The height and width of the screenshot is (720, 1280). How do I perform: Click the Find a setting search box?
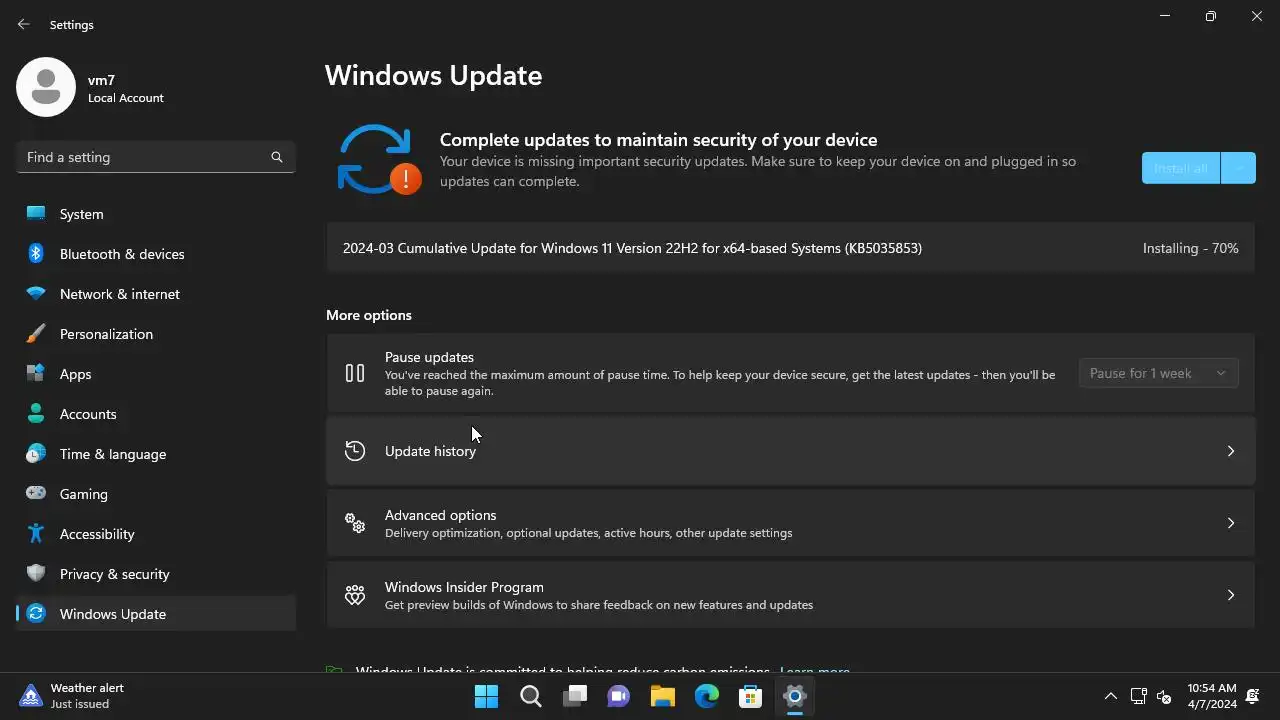156,157
